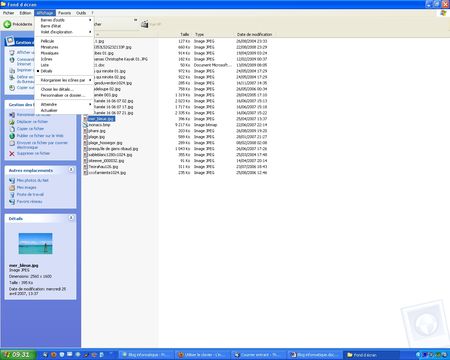This screenshot has width=450, height=360.
Task: Click the file icon of plage.jpg
Action: coord(85,137)
